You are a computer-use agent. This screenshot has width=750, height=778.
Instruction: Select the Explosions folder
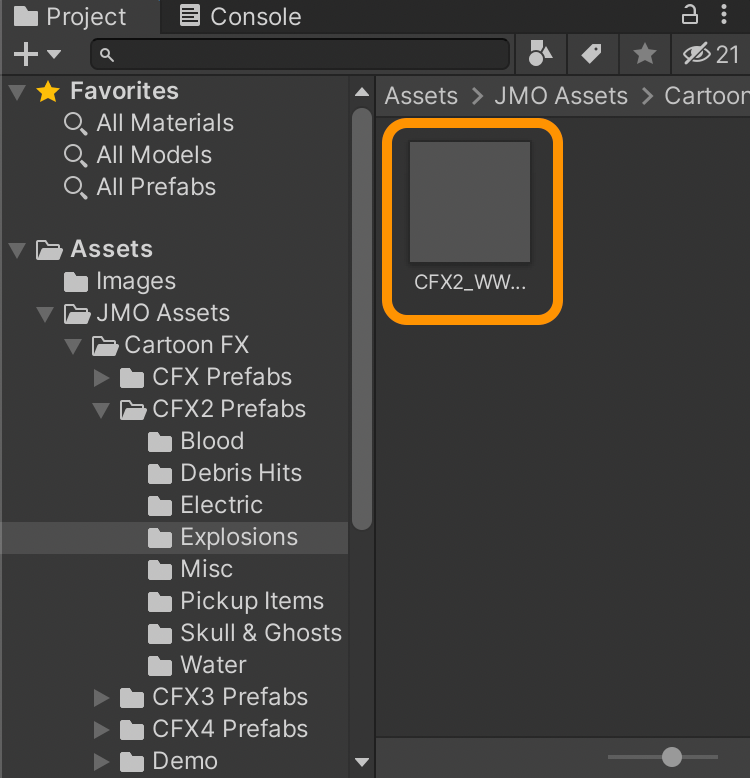175,537
